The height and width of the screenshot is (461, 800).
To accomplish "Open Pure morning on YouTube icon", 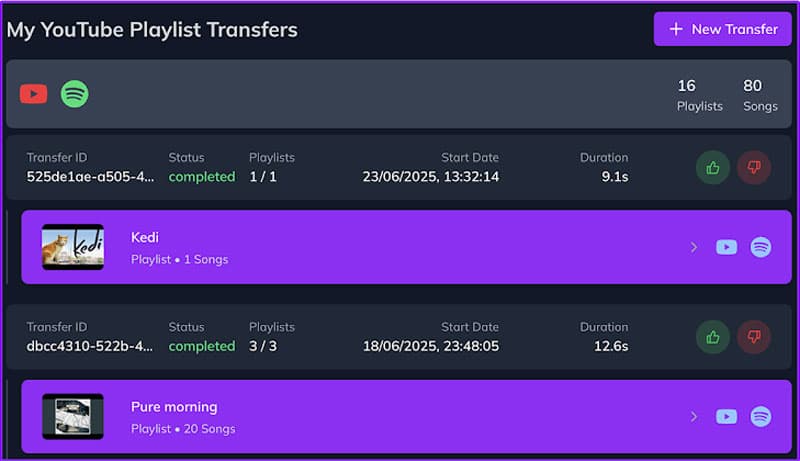I will (x=727, y=416).
